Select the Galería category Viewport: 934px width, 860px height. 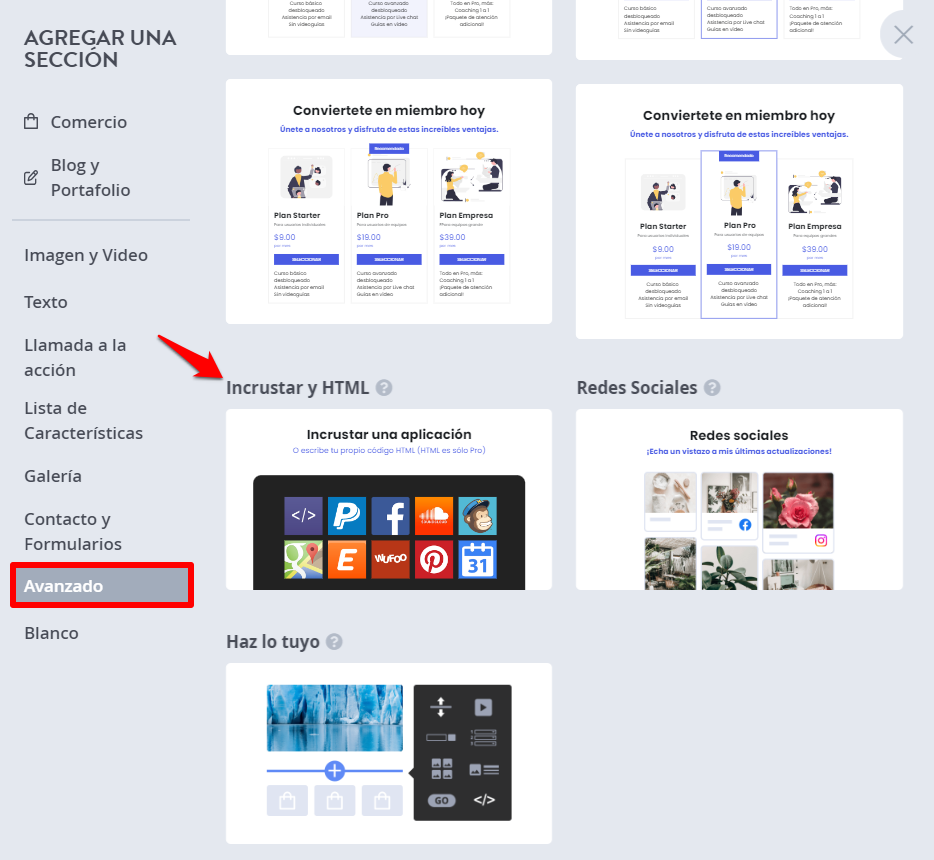(53, 476)
